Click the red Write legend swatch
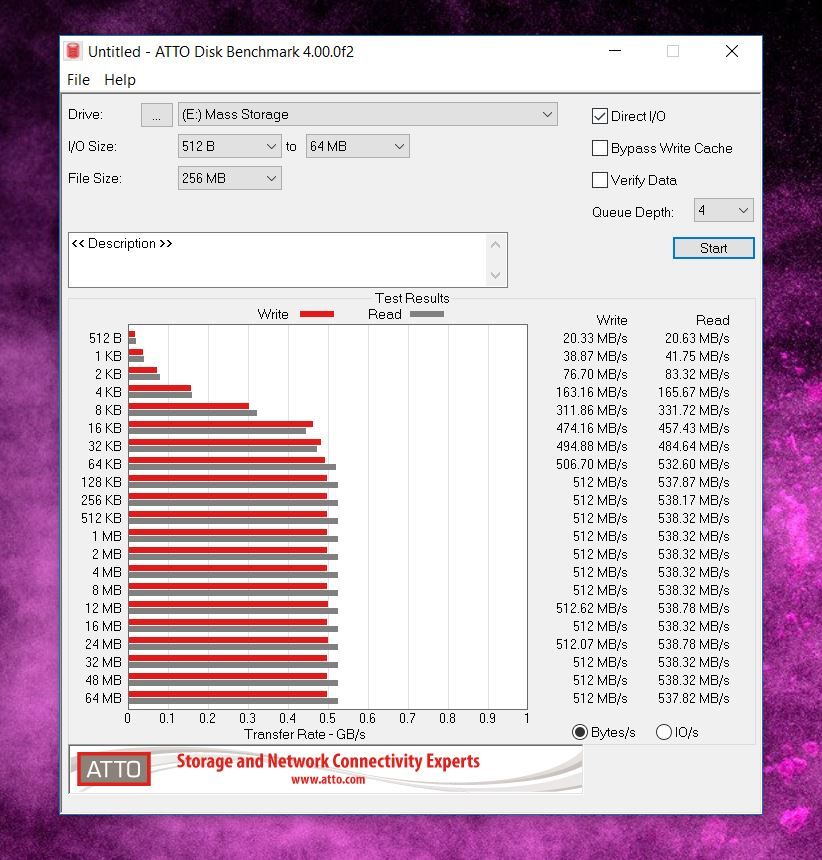The image size is (822, 860). coord(317,314)
